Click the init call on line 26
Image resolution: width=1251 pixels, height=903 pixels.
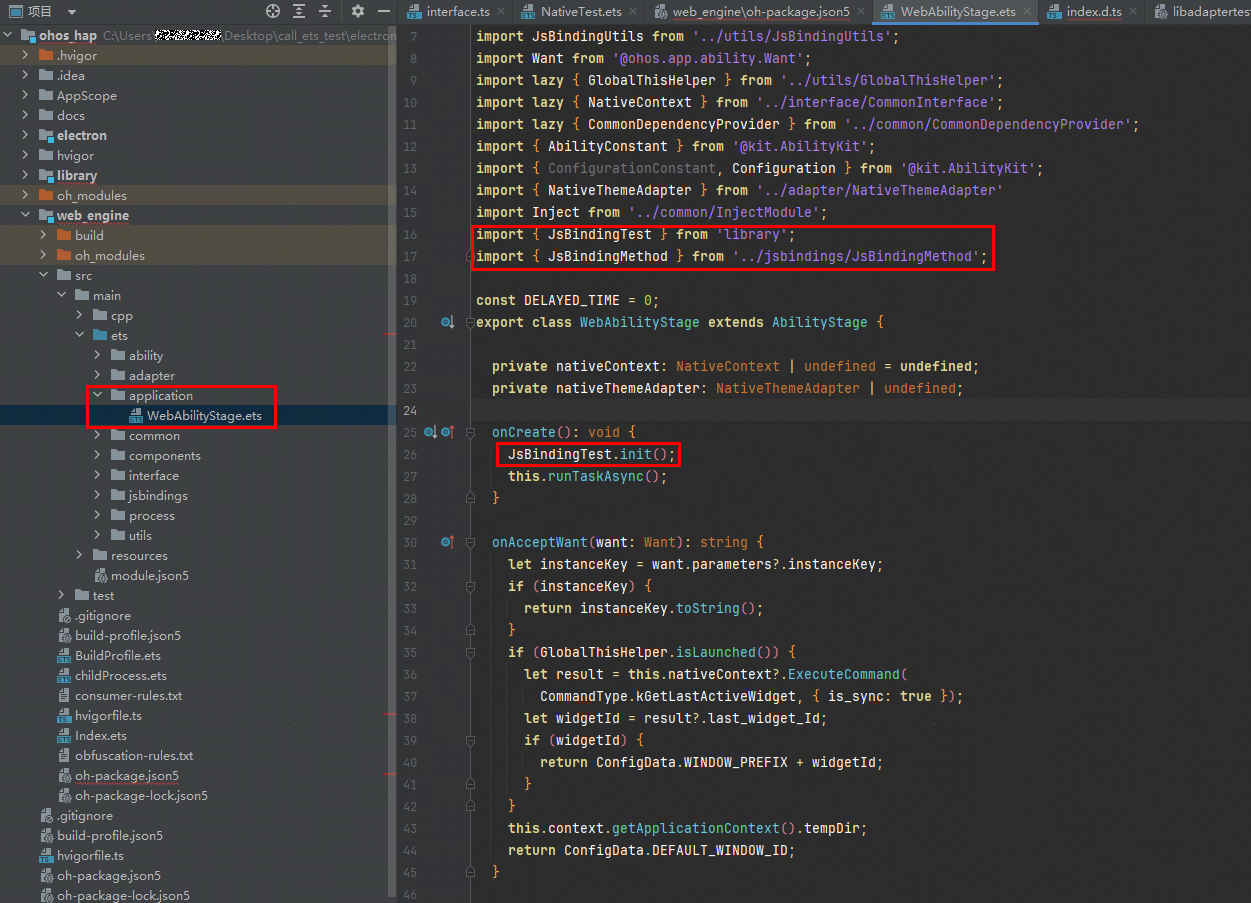click(x=636, y=454)
